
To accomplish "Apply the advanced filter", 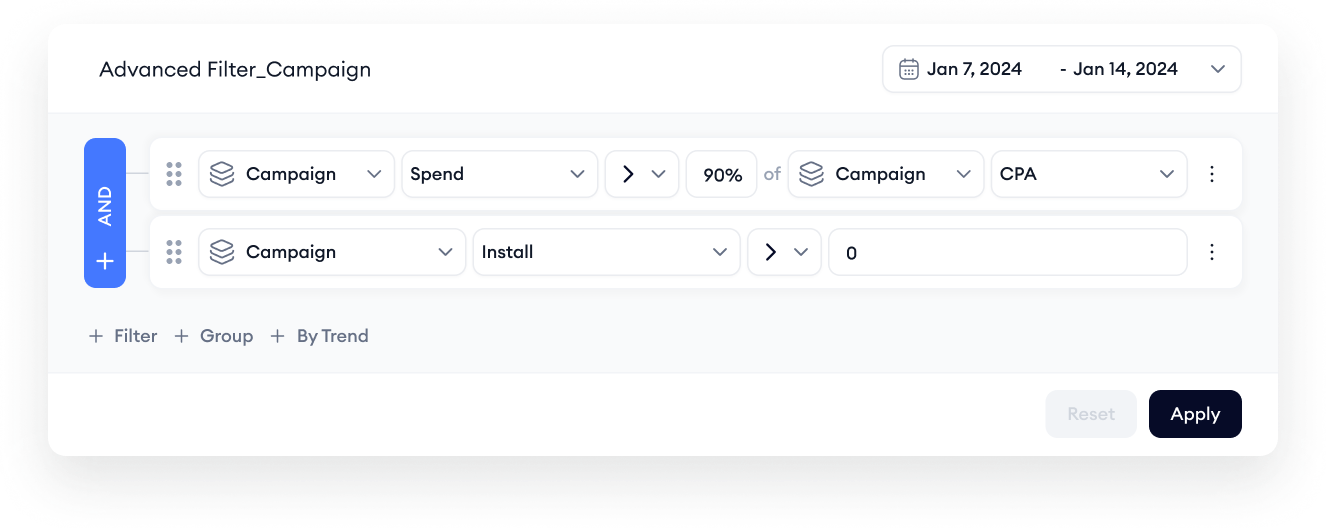I will (1195, 414).
